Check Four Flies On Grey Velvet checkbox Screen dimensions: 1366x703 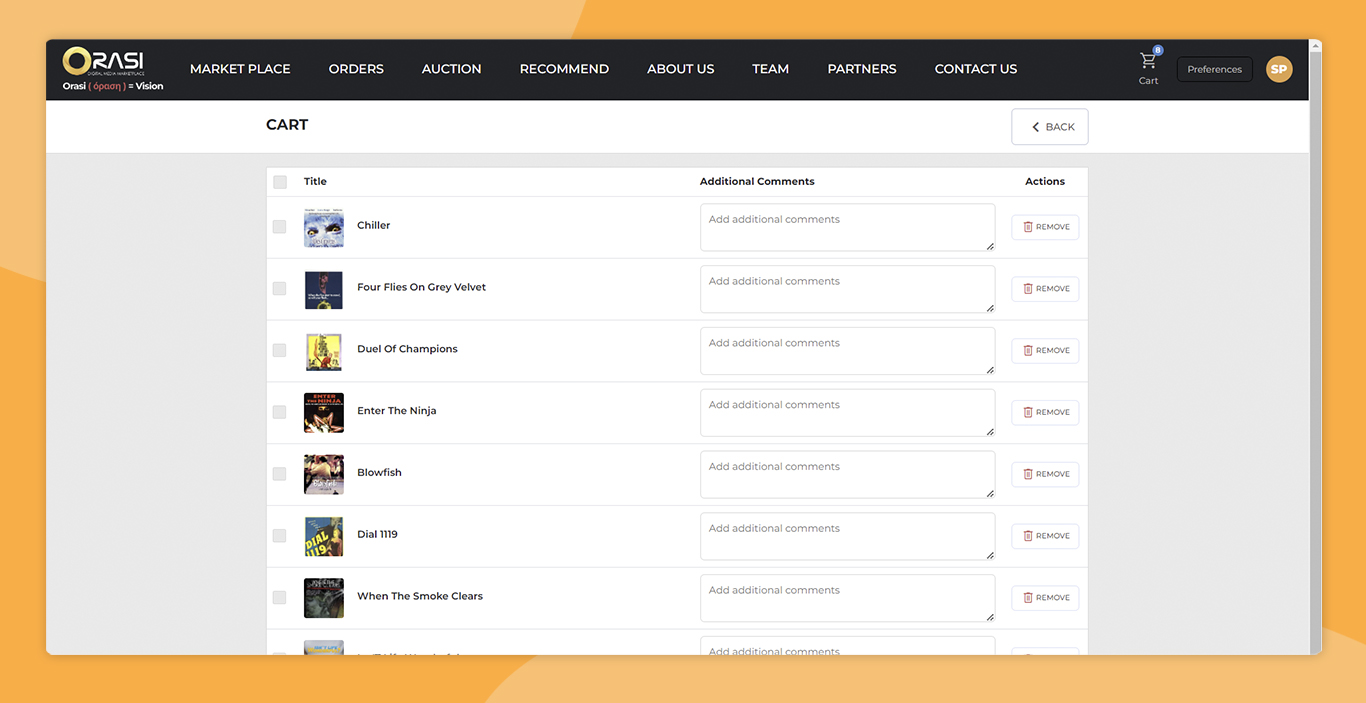click(x=280, y=289)
